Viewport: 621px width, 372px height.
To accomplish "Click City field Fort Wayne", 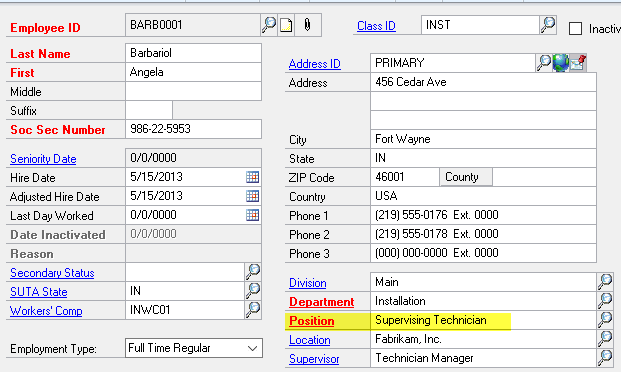I will (x=484, y=139).
